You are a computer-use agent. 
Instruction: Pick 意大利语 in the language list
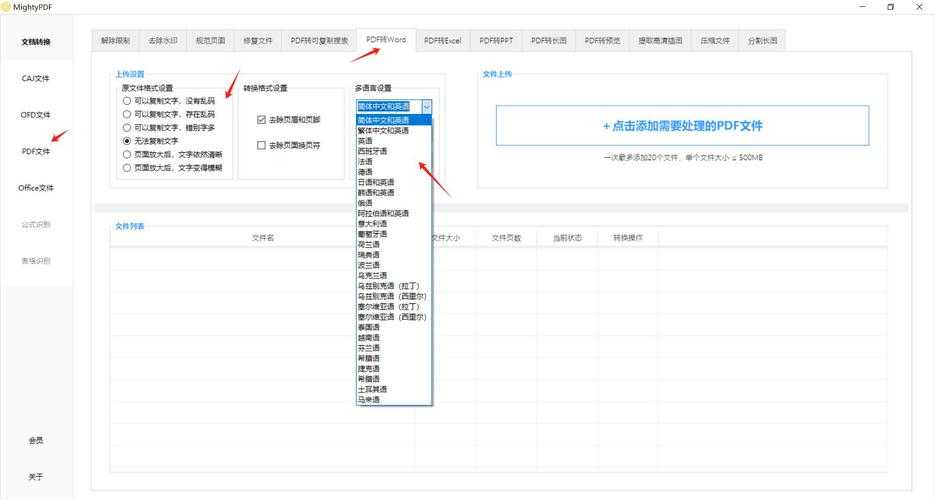tap(394, 223)
